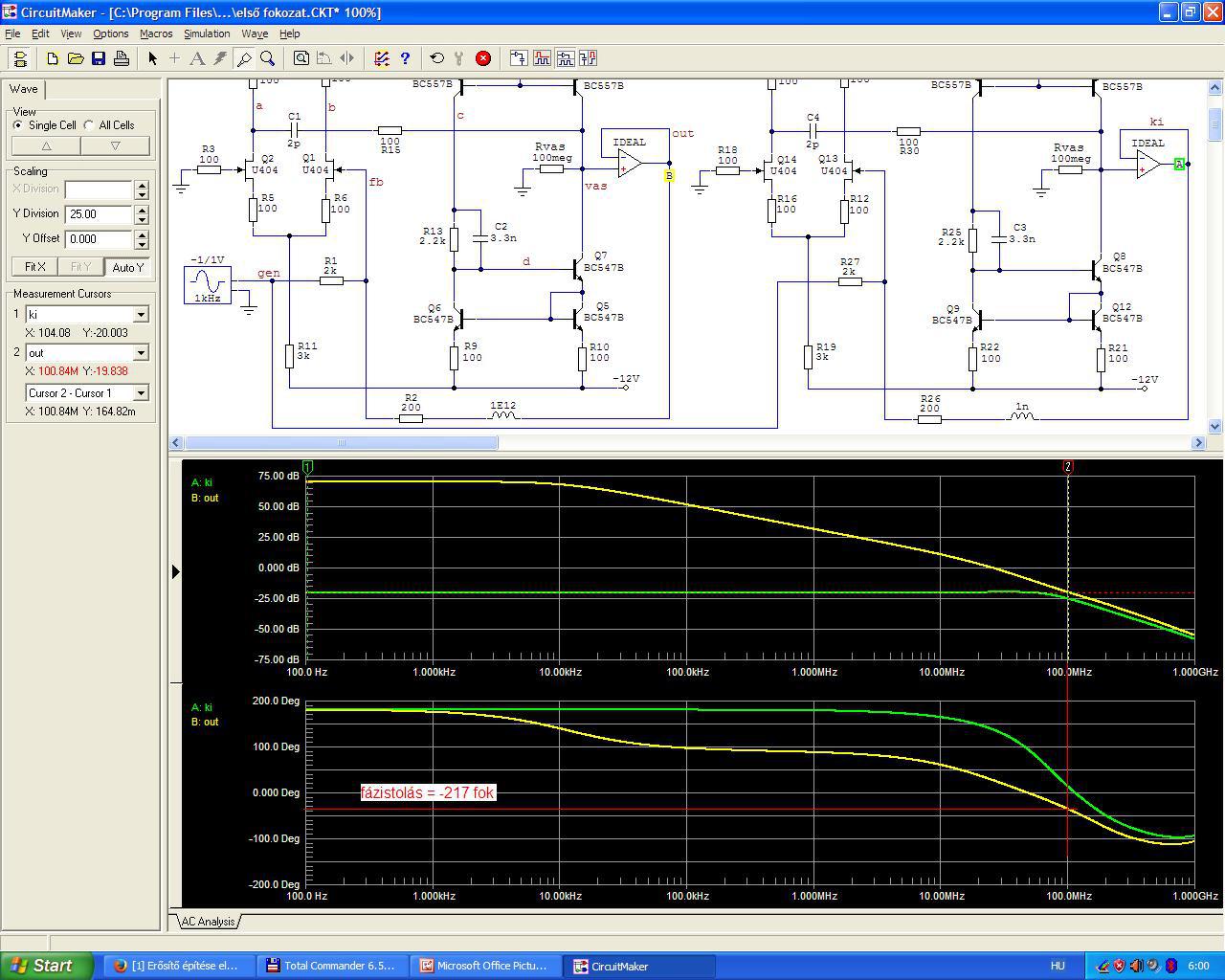Click the schematic horizontal scrollbar thumb
1225x980 pixels.
341,443
